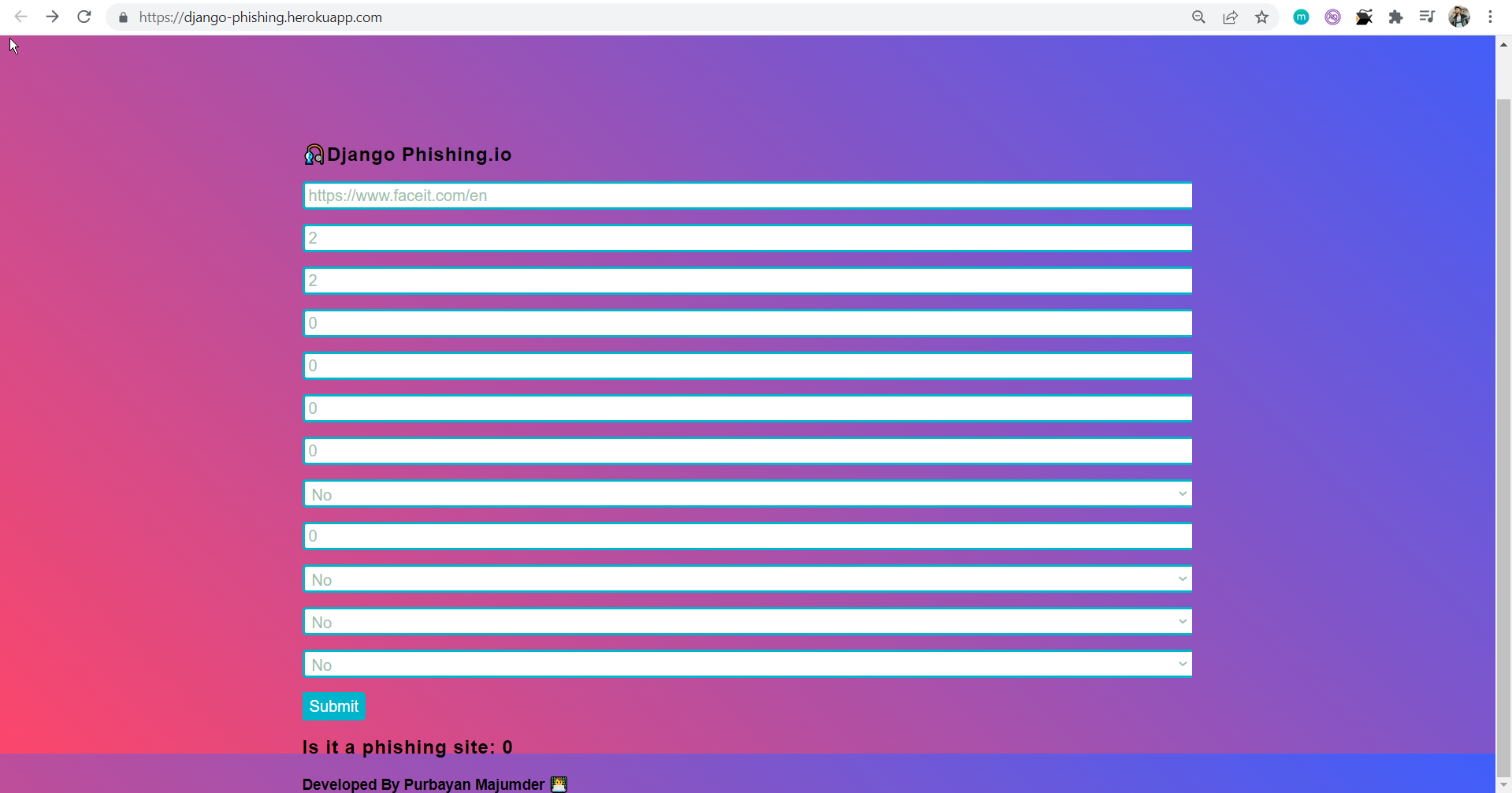The width and height of the screenshot is (1512, 793).
Task: Click the browser profile avatar
Action: pyautogui.click(x=1460, y=17)
